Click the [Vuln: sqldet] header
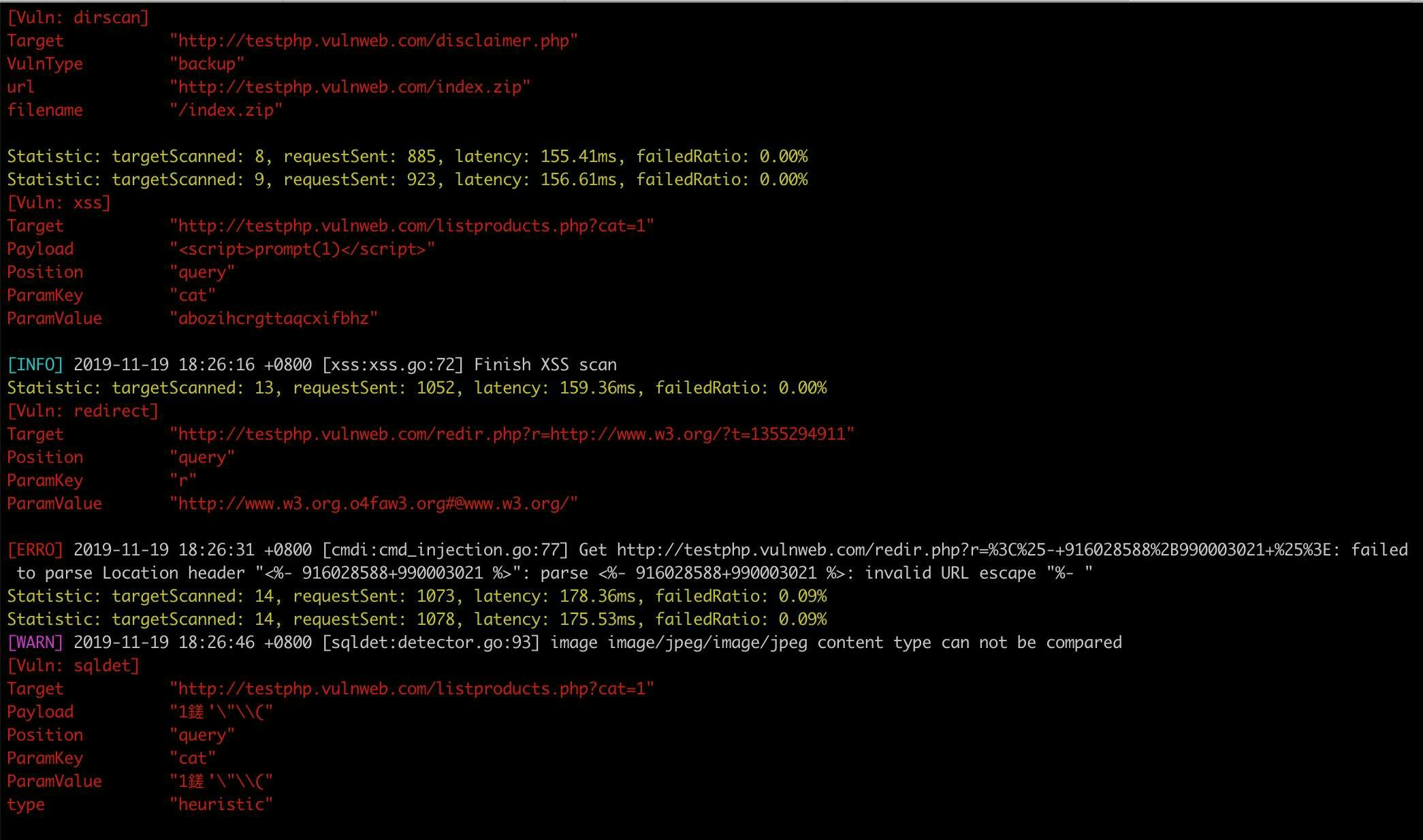The height and width of the screenshot is (840, 1423). pyautogui.click(x=73, y=666)
